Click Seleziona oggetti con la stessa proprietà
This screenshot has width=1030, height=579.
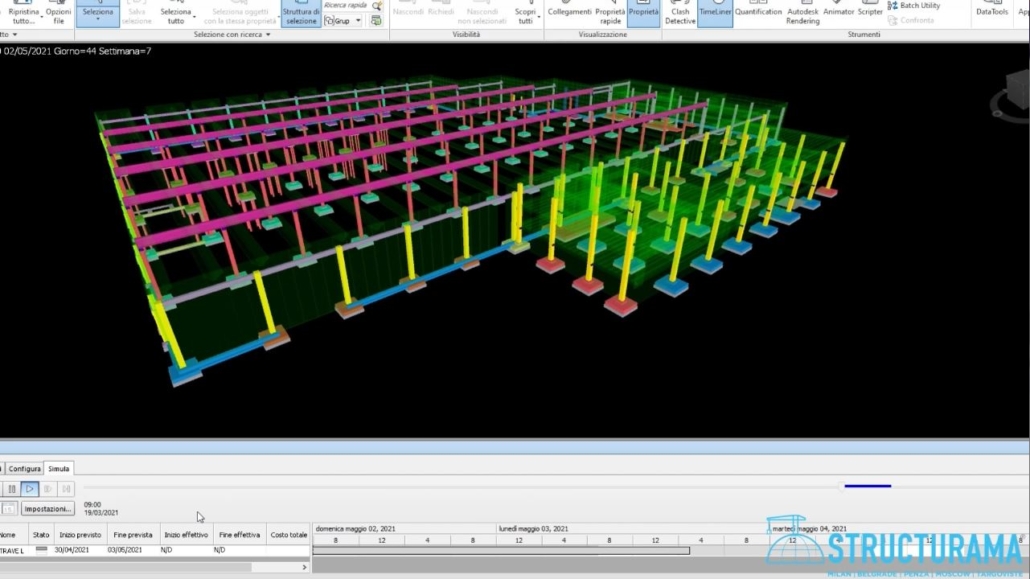point(240,13)
